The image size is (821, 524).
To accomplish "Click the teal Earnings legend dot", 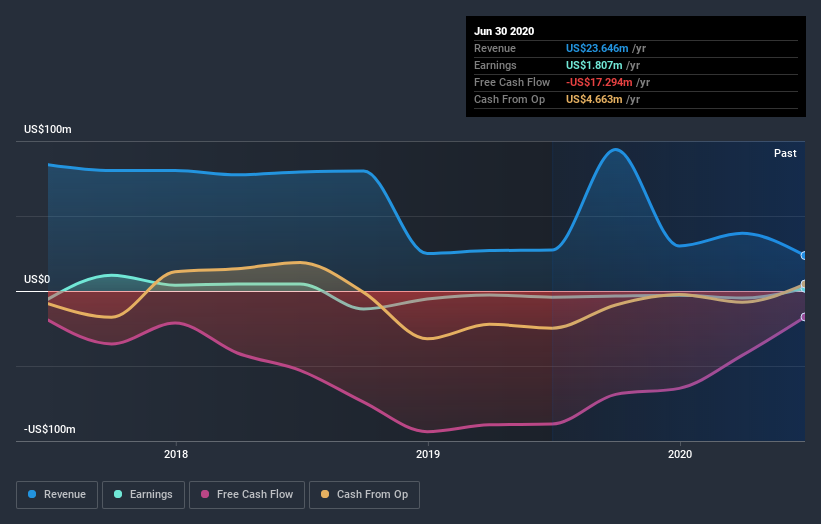I will click(x=118, y=494).
